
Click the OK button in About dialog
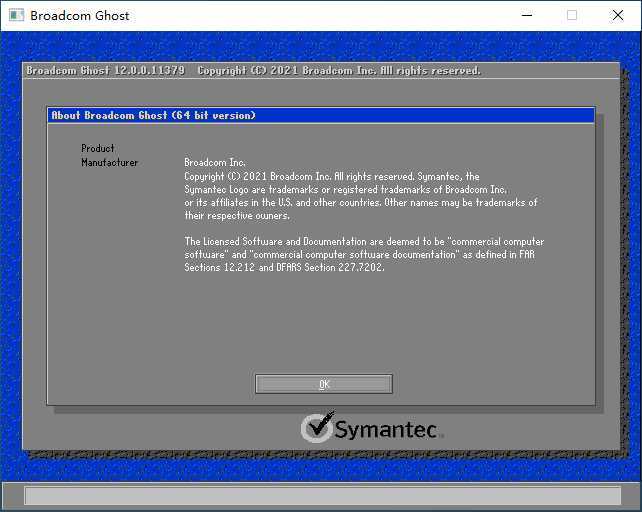click(323, 384)
